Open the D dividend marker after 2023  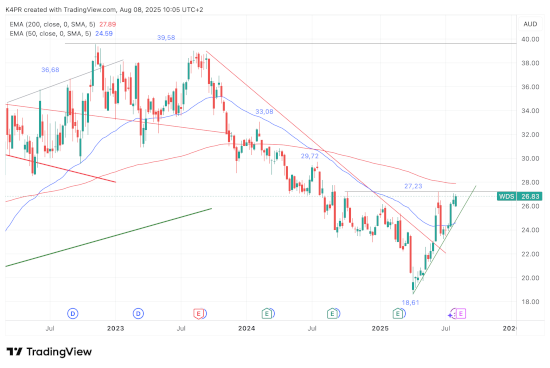138,313
